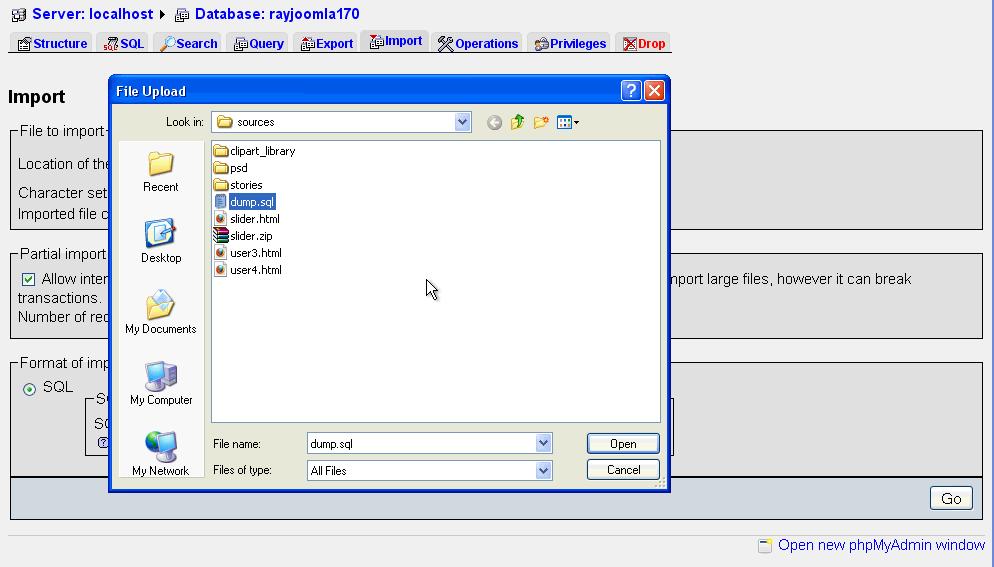Select the clipart_library folder

pyautogui.click(x=255, y=151)
